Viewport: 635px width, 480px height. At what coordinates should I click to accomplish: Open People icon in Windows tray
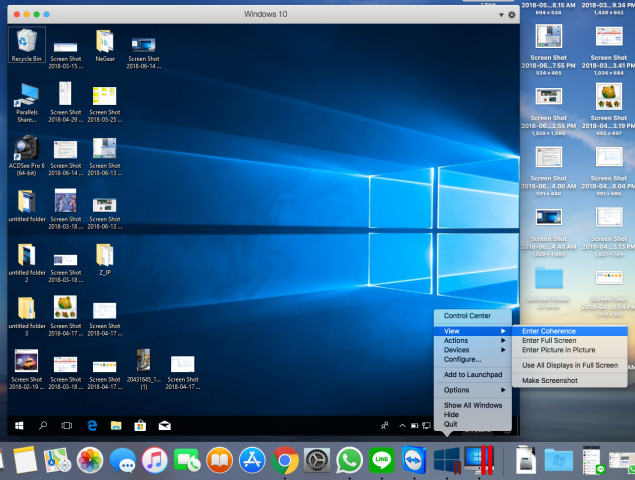(x=385, y=425)
